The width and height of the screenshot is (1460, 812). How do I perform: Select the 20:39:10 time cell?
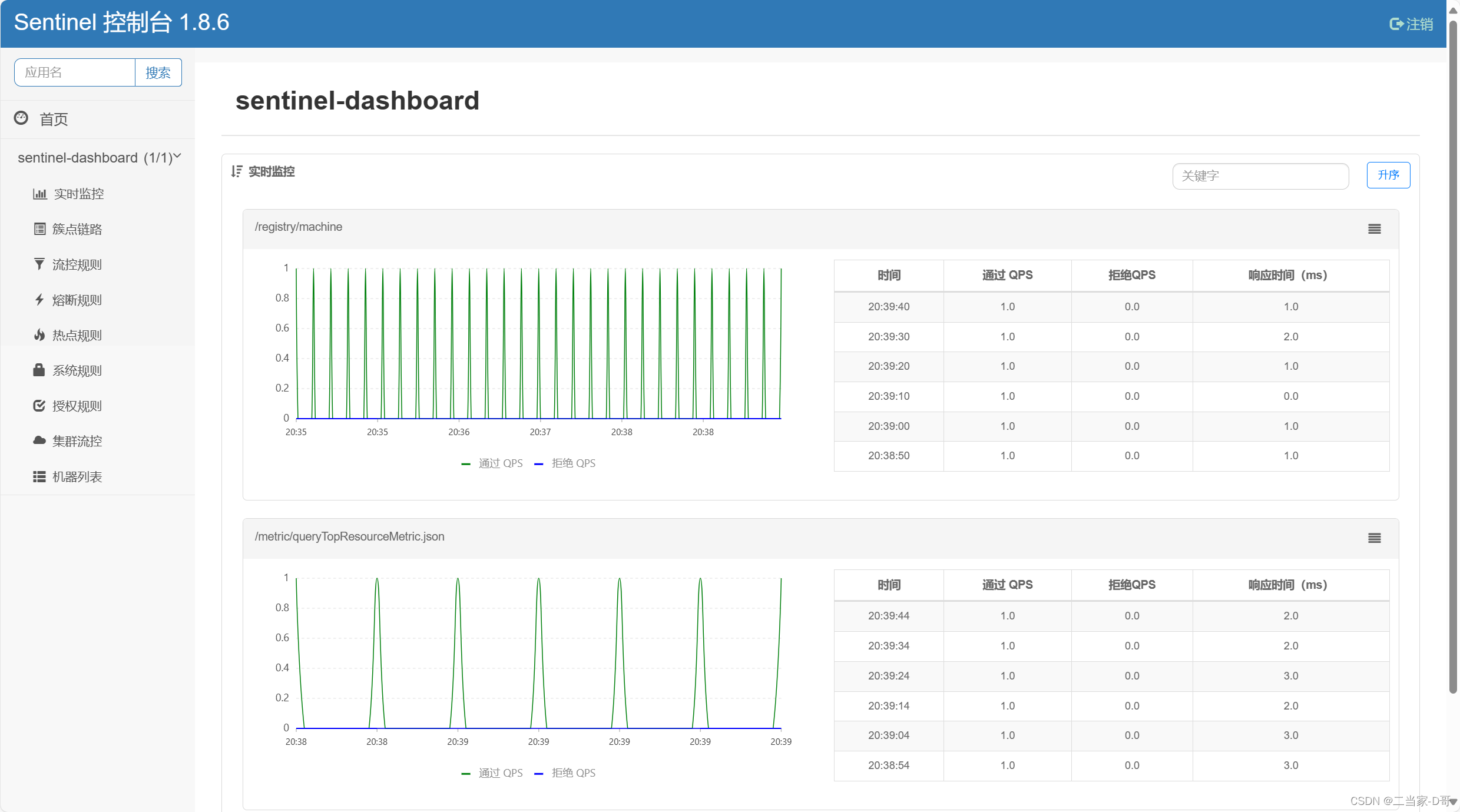[889, 396]
